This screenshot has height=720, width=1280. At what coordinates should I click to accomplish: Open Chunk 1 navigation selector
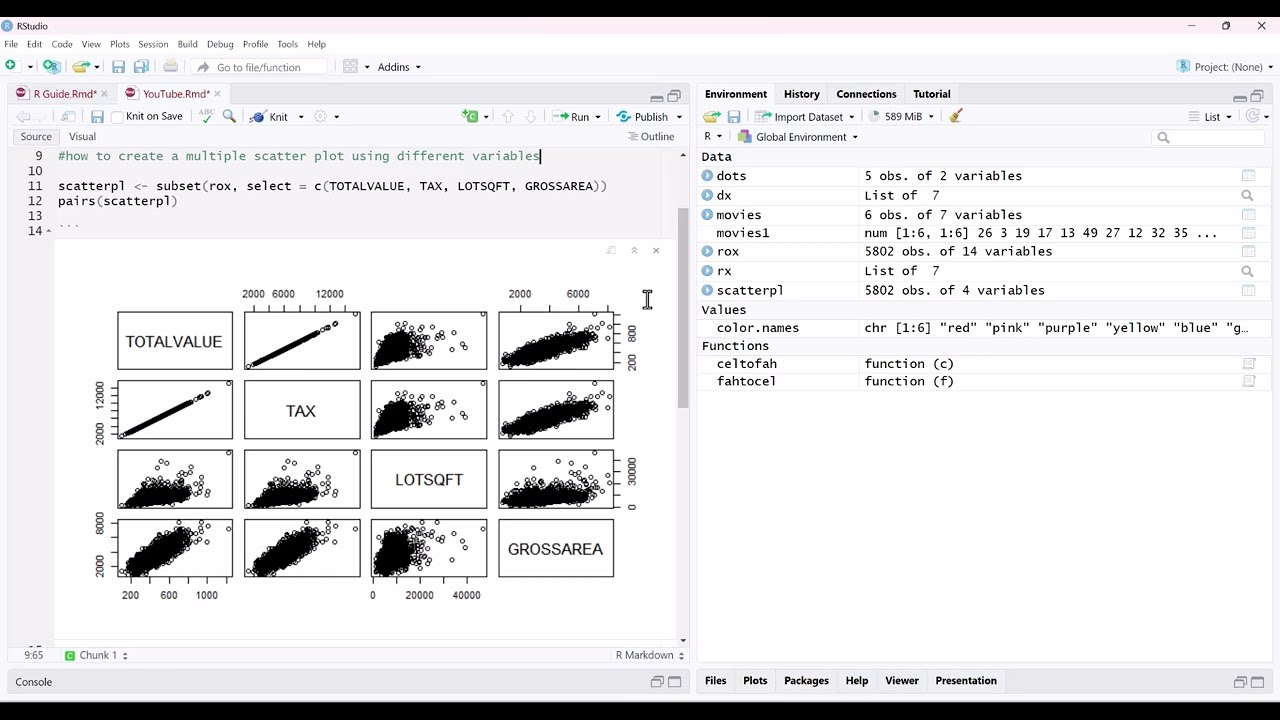click(x=96, y=655)
